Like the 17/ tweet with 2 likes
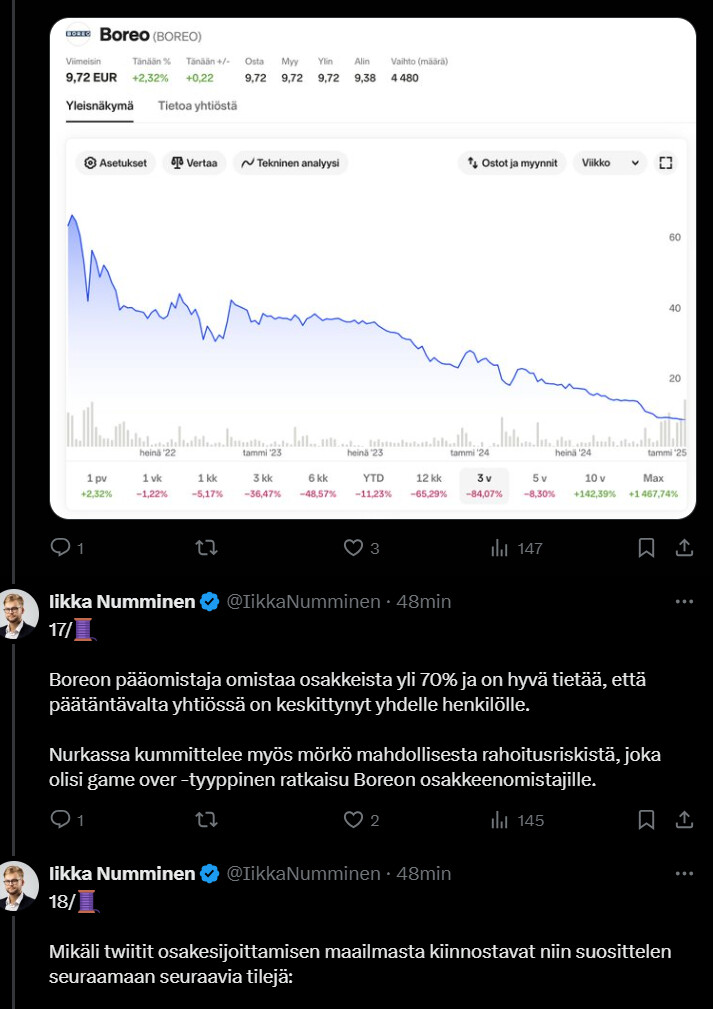Image resolution: width=713 pixels, height=1009 pixels. [353, 820]
